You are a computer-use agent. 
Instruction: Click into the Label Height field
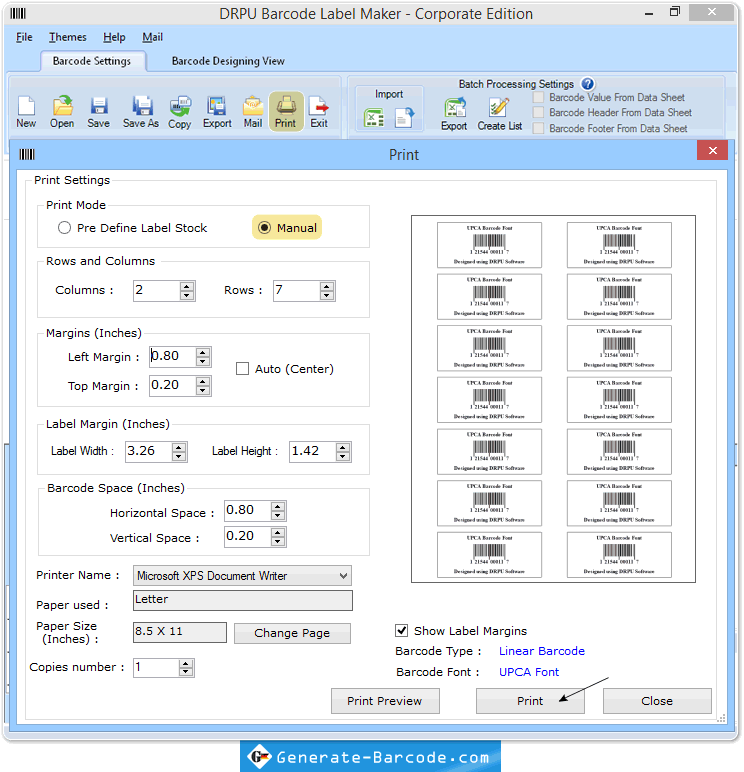(x=313, y=451)
